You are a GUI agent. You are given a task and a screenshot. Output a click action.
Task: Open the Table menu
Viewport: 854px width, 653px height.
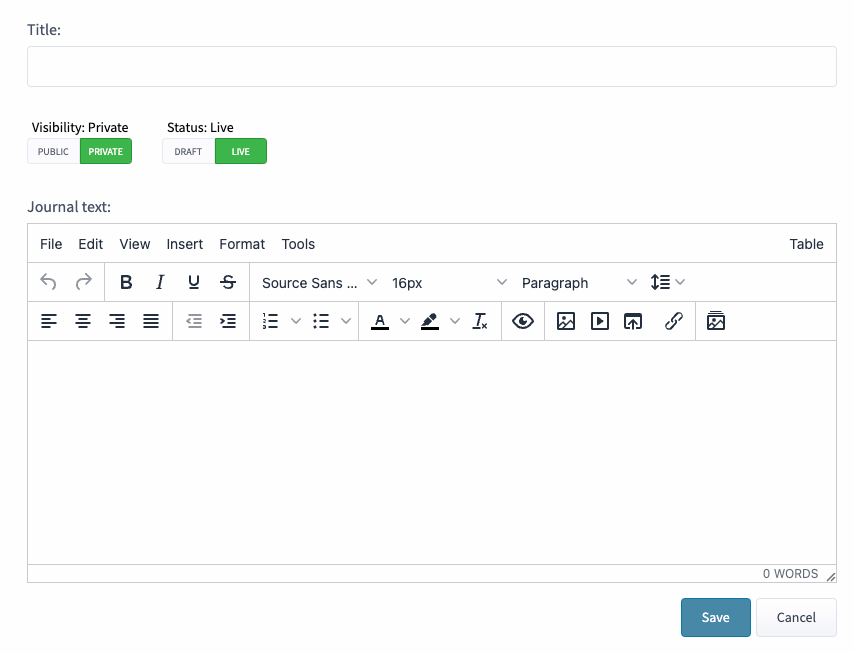[806, 244]
